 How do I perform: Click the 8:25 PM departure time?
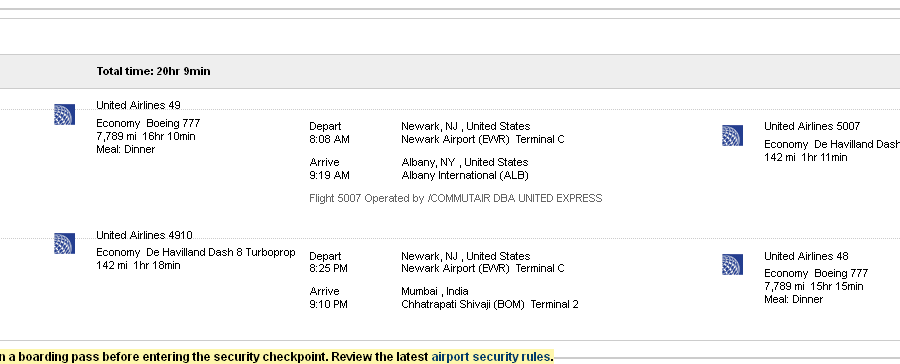coord(328,268)
